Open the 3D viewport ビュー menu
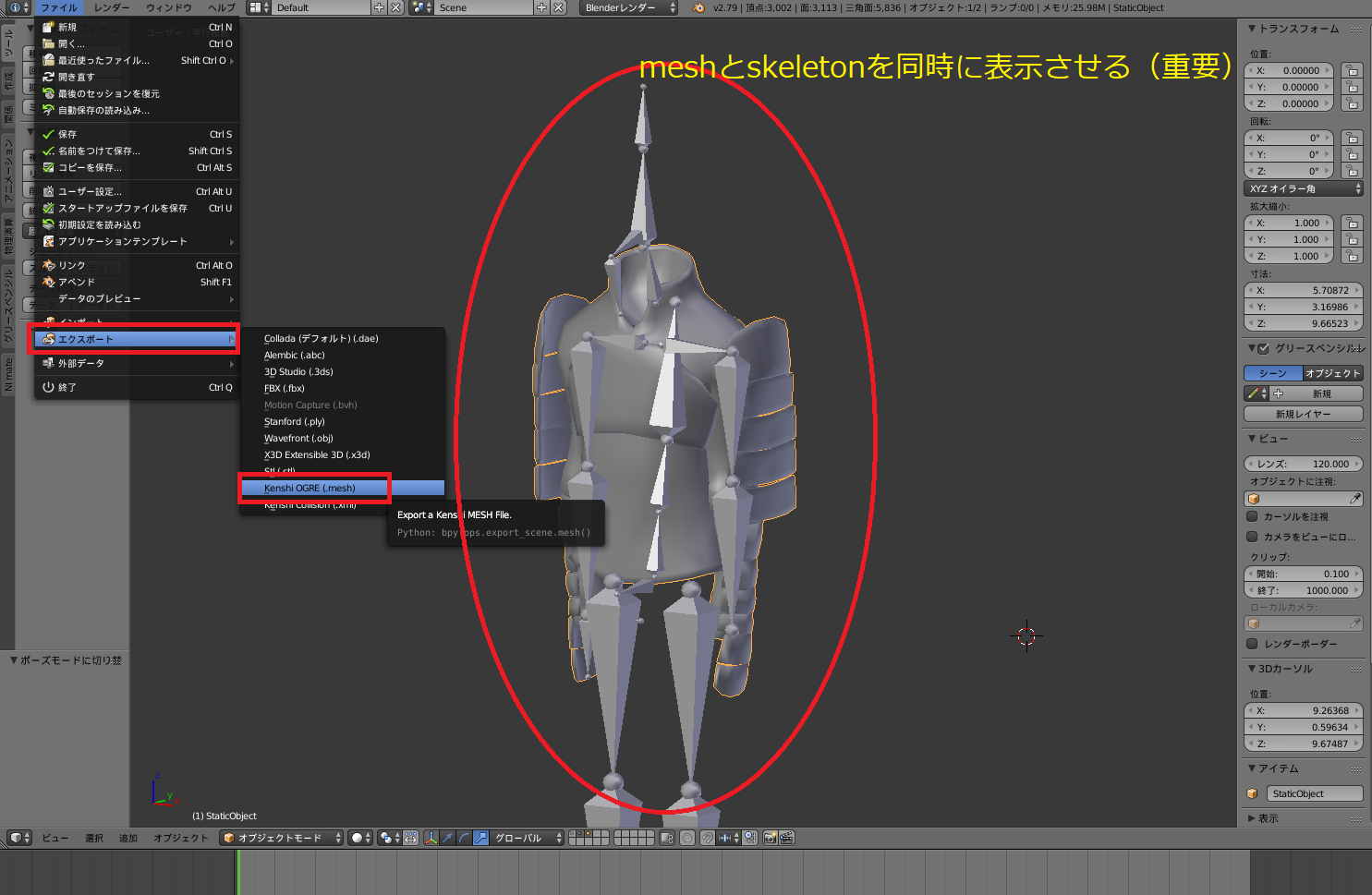The width and height of the screenshot is (1372, 895). [55, 838]
